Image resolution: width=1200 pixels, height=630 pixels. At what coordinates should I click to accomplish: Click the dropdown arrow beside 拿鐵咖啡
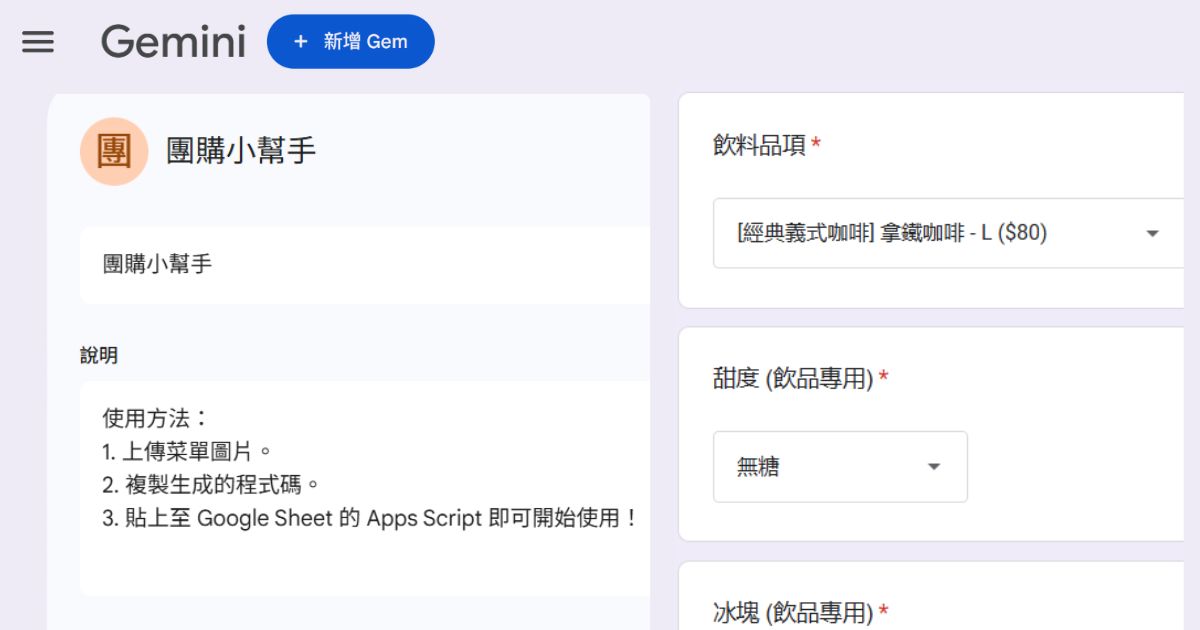[x=1152, y=232]
